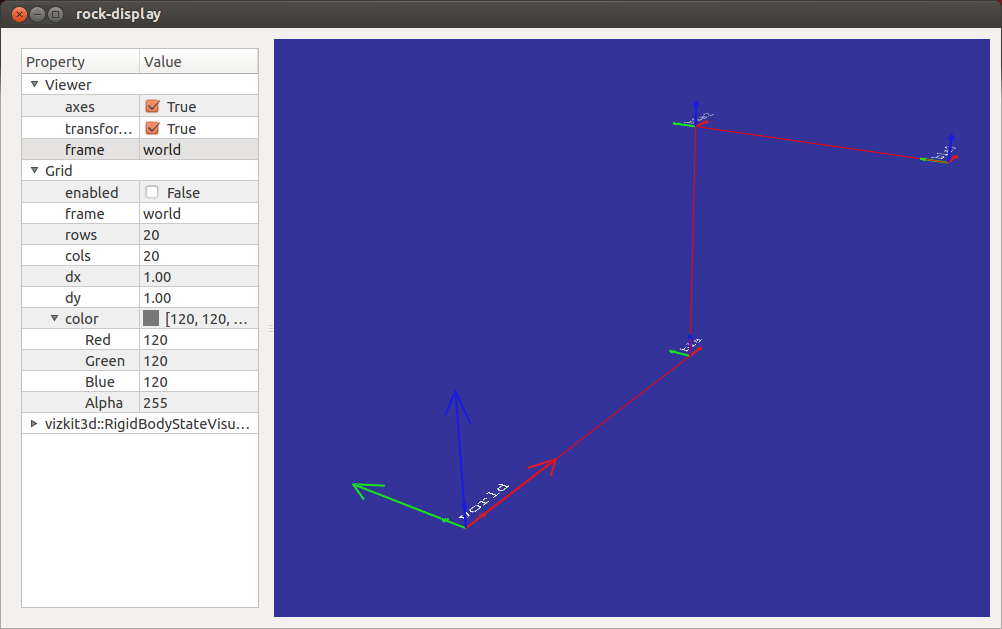Click the large green Y-axis arrow head
Viewport: 1002px width, 629px height.
(x=367, y=490)
